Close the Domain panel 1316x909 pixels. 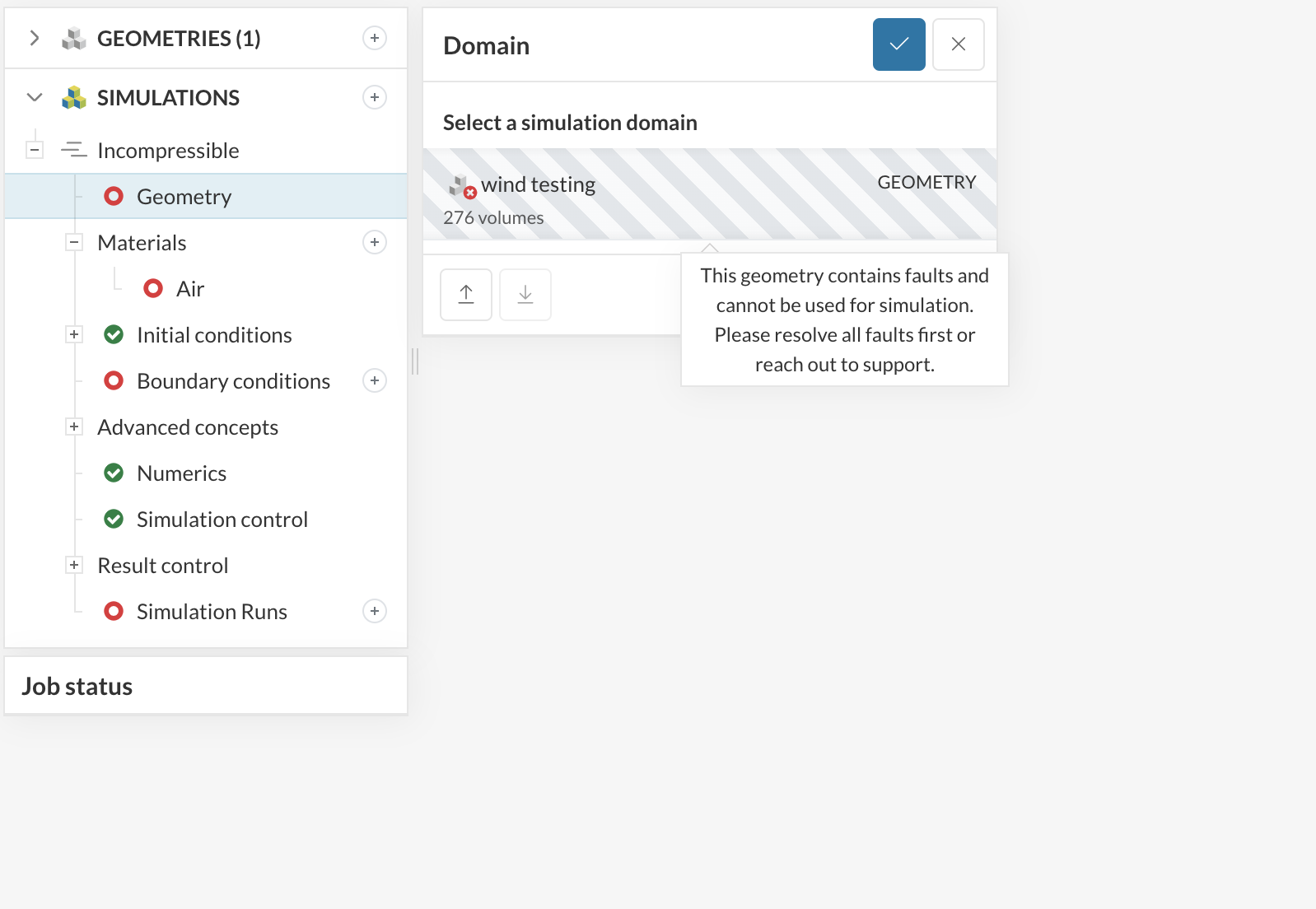click(958, 44)
